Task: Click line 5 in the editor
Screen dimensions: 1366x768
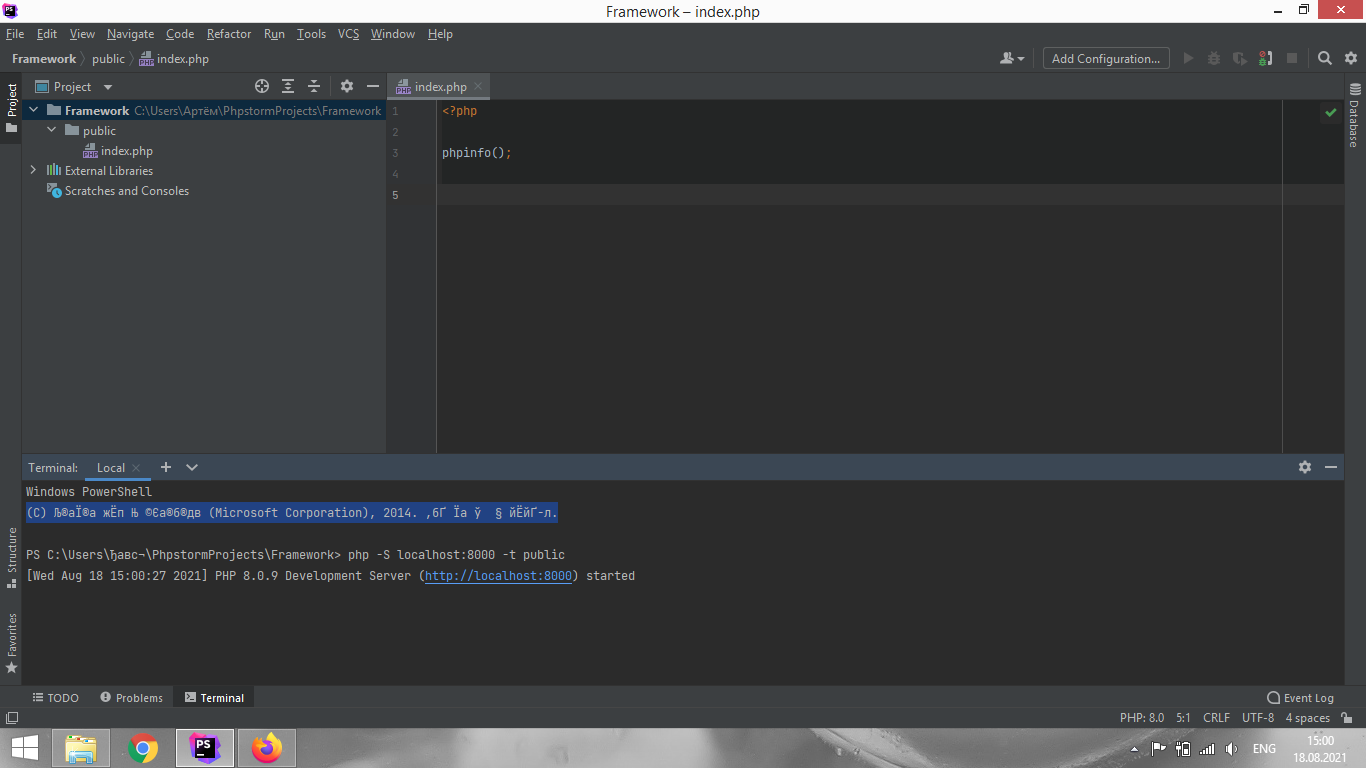Action: click(x=890, y=195)
